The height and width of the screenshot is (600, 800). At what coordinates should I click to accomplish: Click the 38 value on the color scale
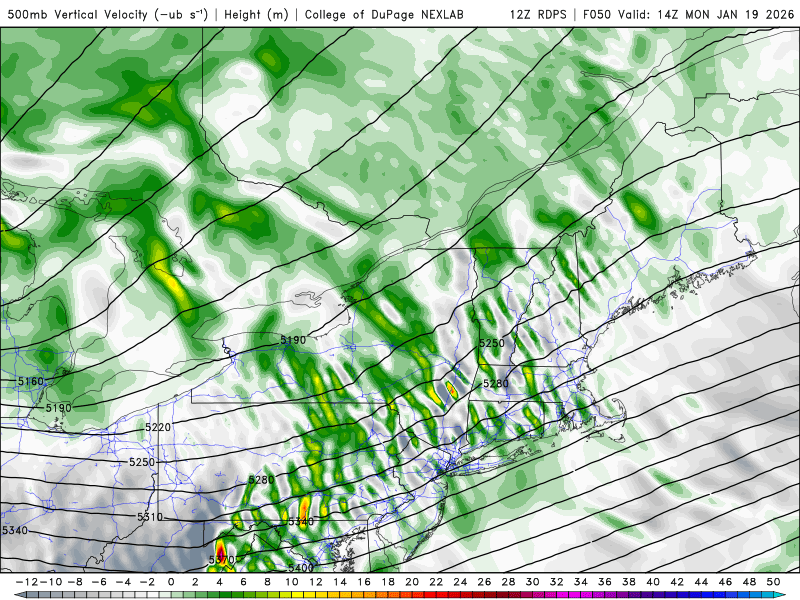(x=629, y=582)
